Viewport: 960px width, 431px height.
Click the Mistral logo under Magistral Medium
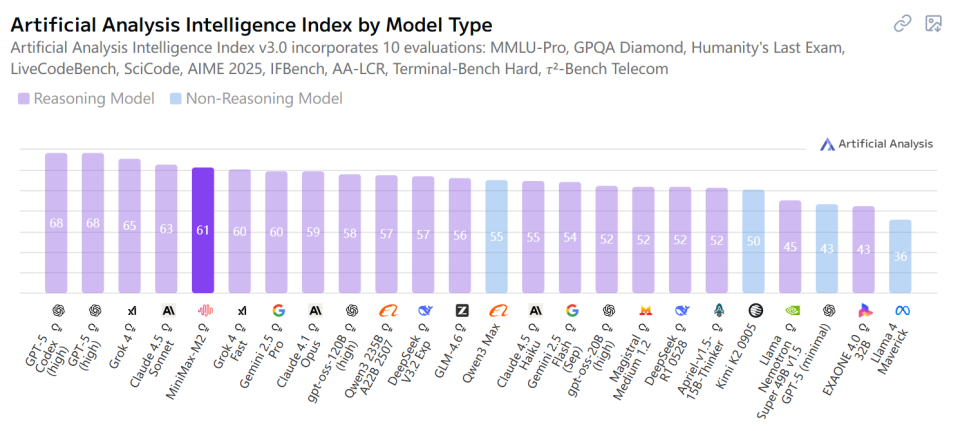[644, 311]
